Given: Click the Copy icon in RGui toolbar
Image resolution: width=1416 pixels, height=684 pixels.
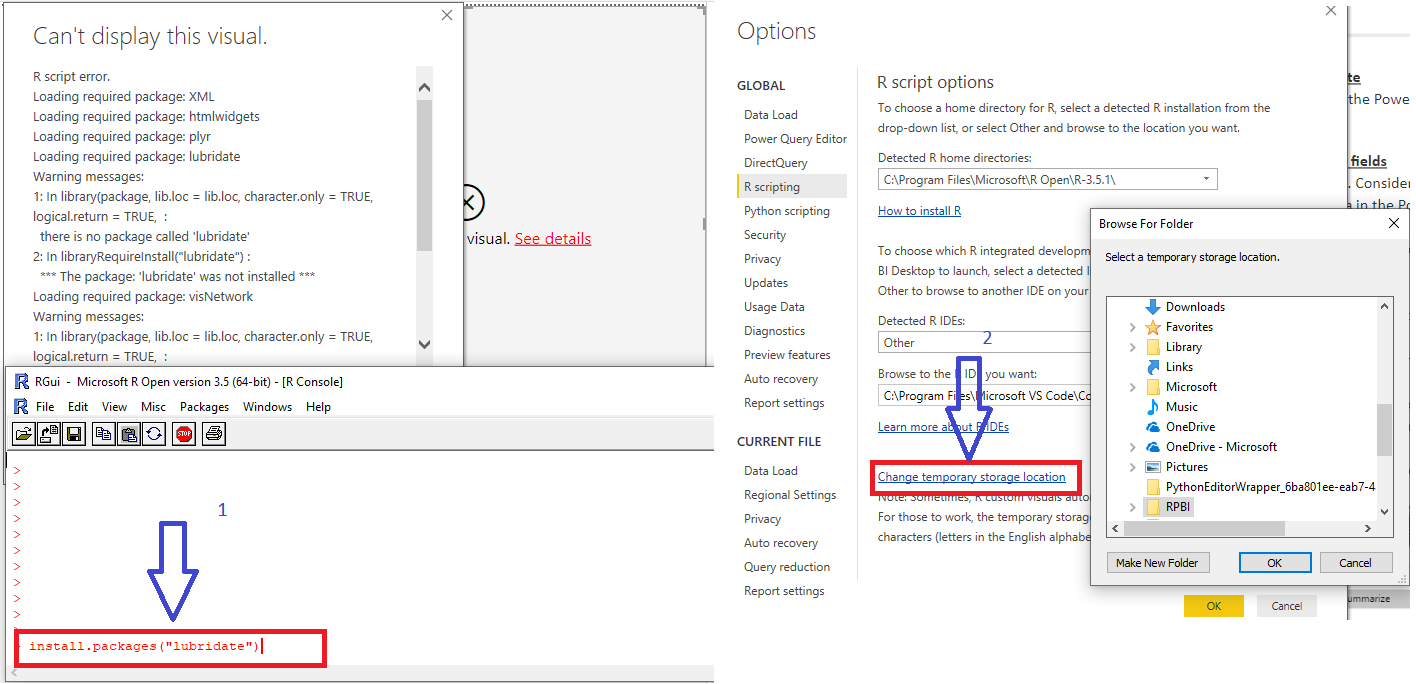Looking at the screenshot, I should [103, 433].
